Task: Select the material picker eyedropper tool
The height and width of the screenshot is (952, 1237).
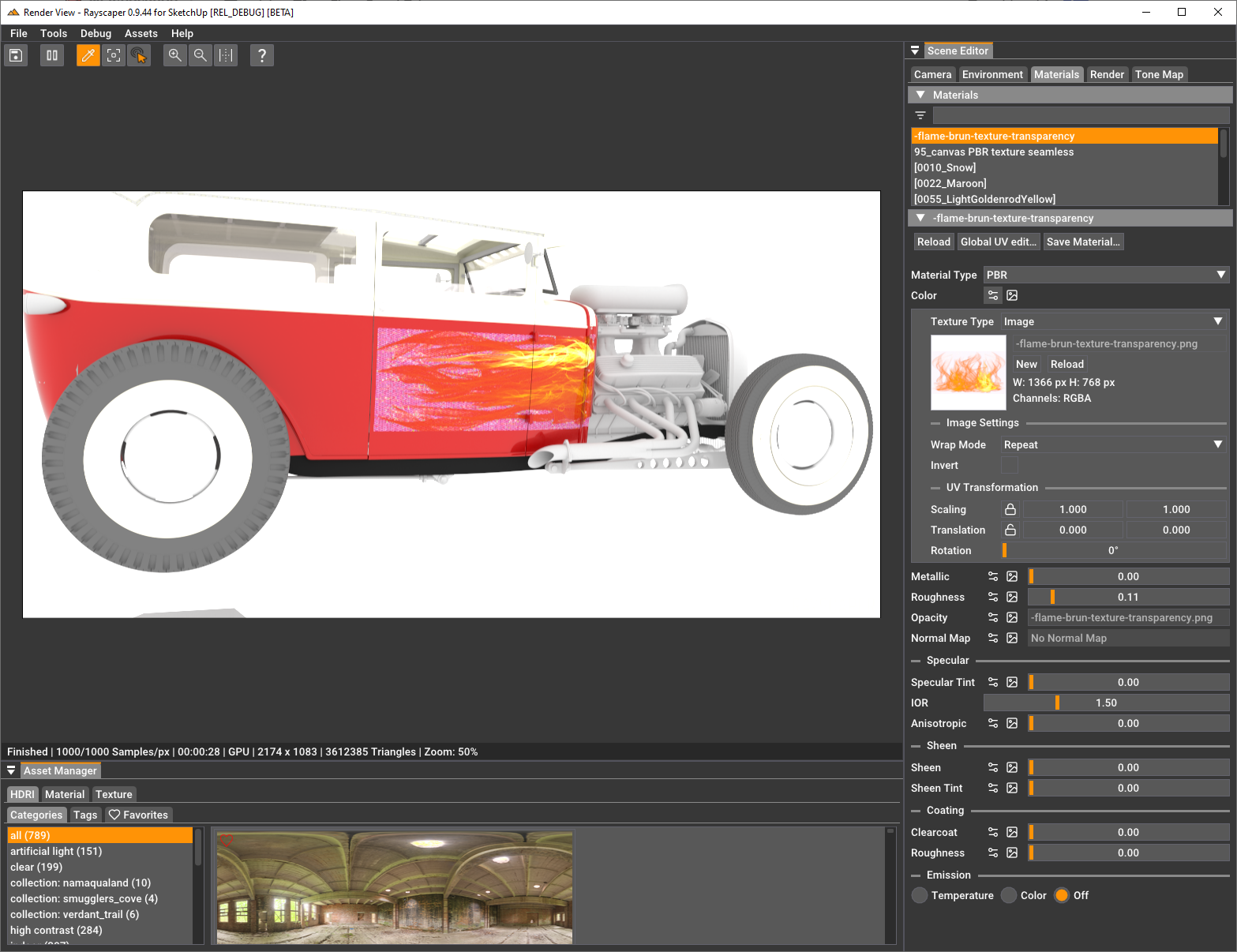Action: (x=88, y=55)
